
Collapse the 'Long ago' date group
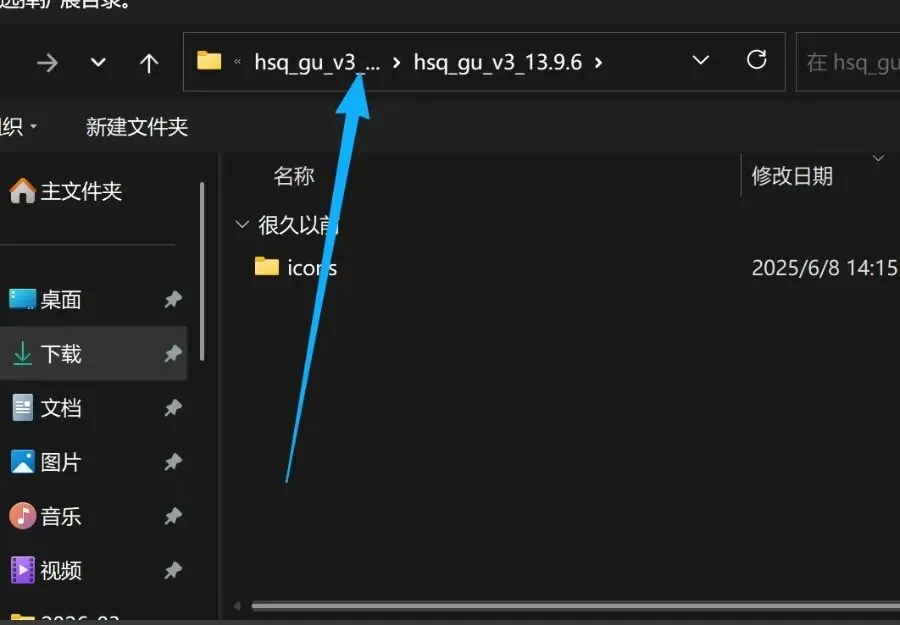[242, 224]
